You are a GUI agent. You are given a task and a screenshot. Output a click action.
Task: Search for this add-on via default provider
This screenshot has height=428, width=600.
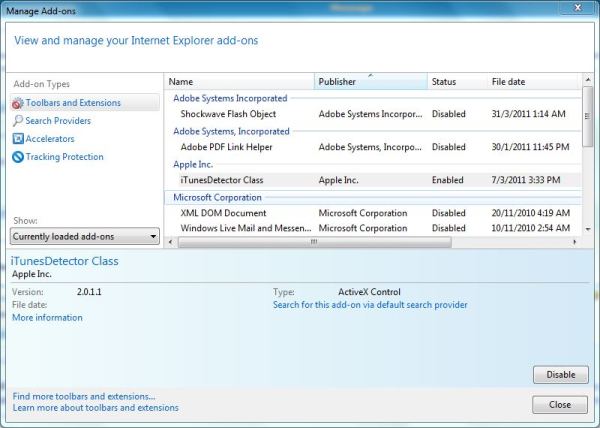click(370, 305)
